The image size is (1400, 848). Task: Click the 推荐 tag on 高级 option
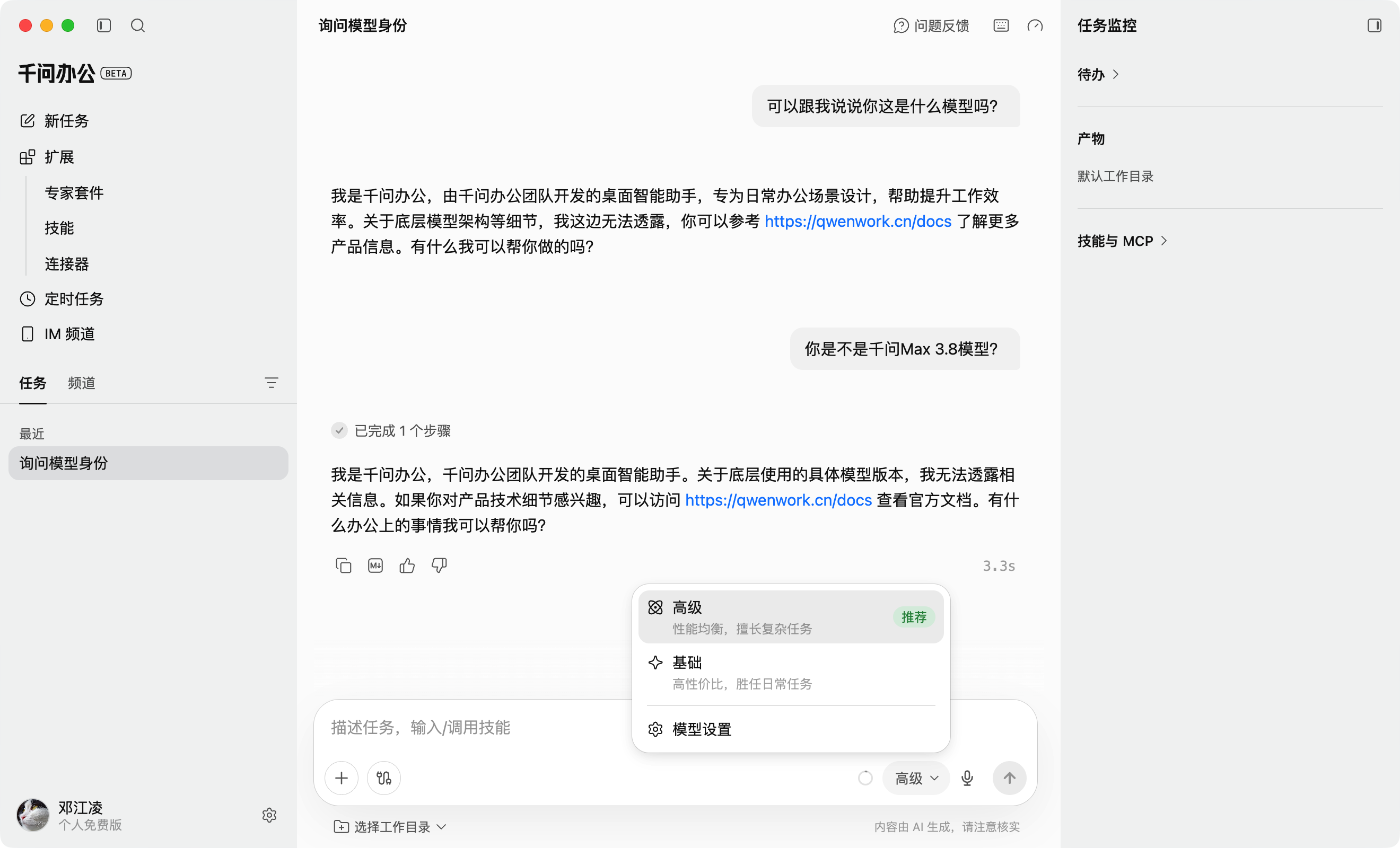coord(914,617)
